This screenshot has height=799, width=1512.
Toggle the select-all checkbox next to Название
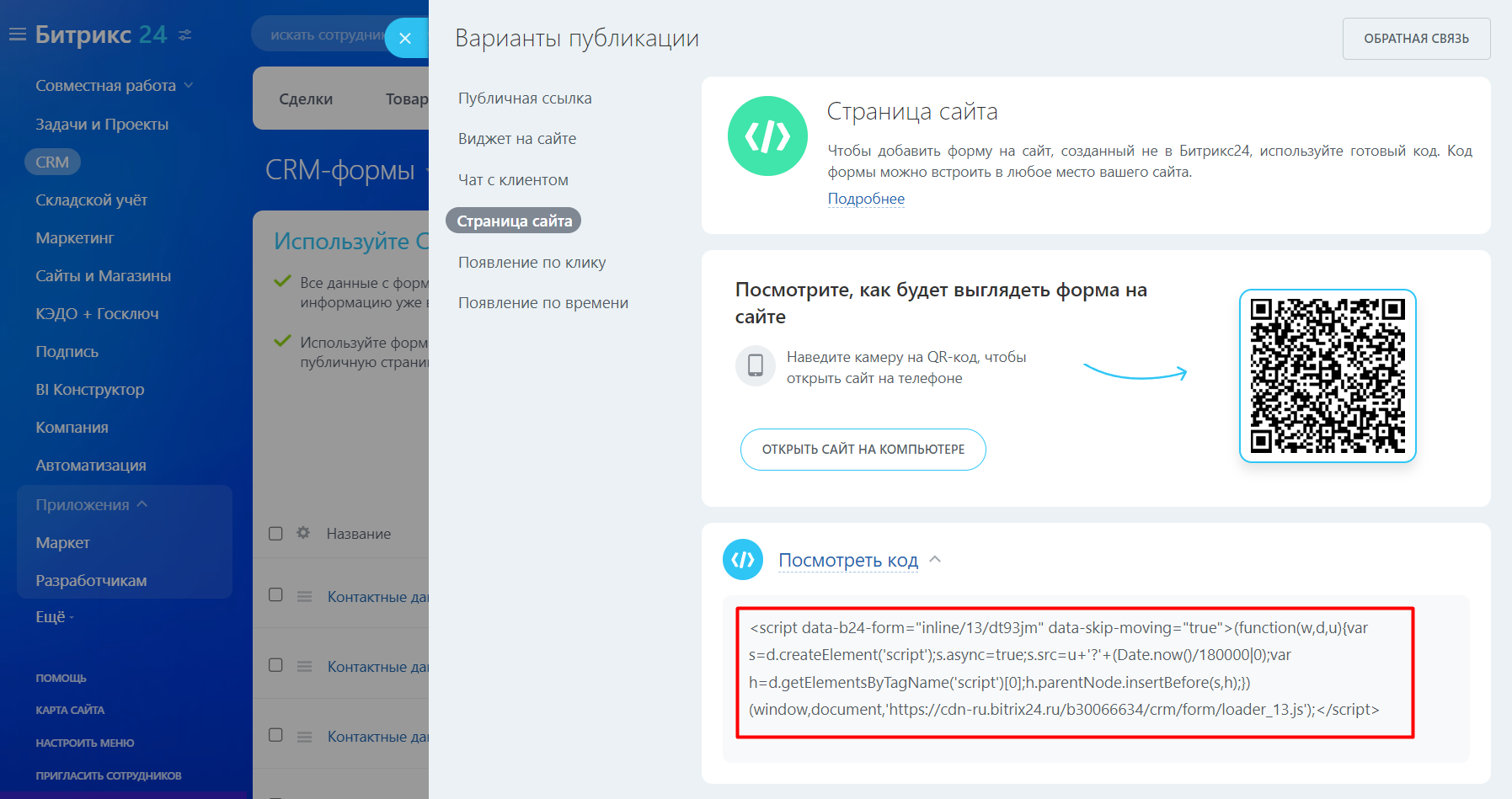coord(275,533)
